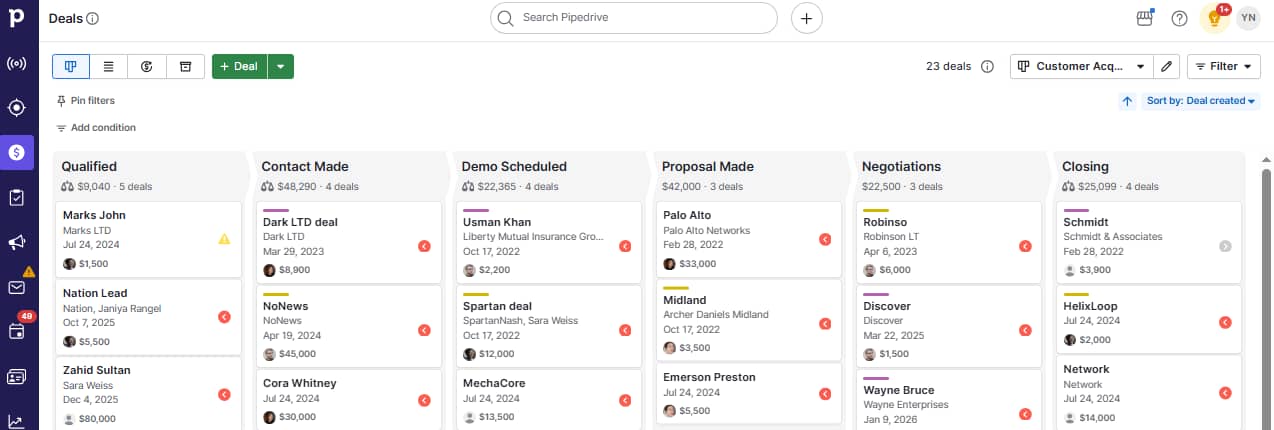The image size is (1274, 430).
Task: Click red activity icon on Robinso deal
Action: pos(1025,246)
